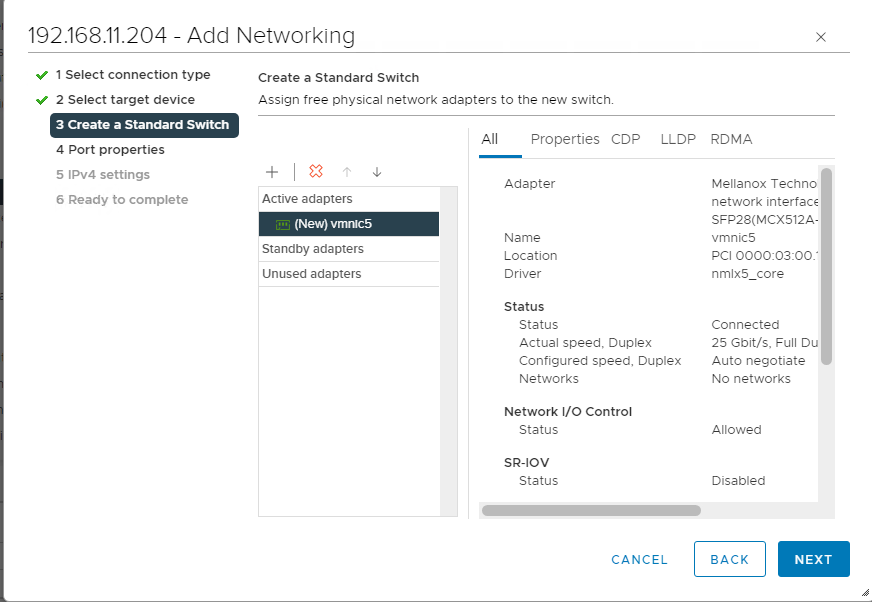Switch to the CDP tab

(x=626, y=139)
